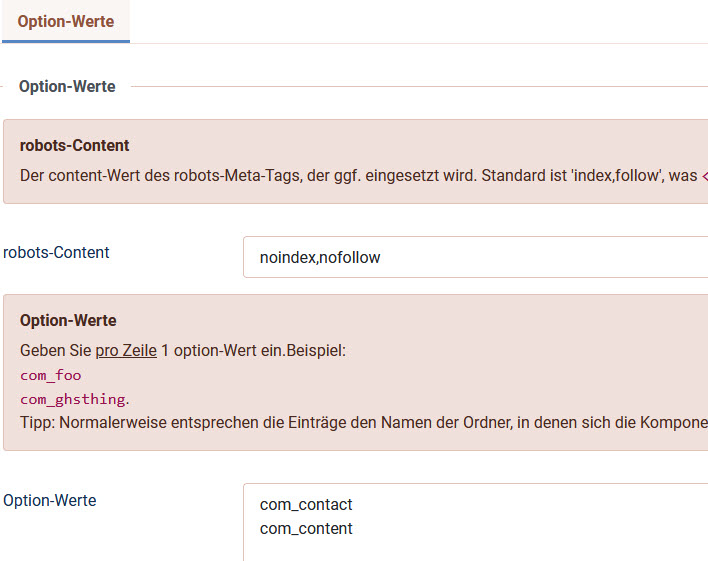The image size is (708, 561).
Task: Click the 'Tipp: Normalerweise' hint line
Action: (90, 422)
